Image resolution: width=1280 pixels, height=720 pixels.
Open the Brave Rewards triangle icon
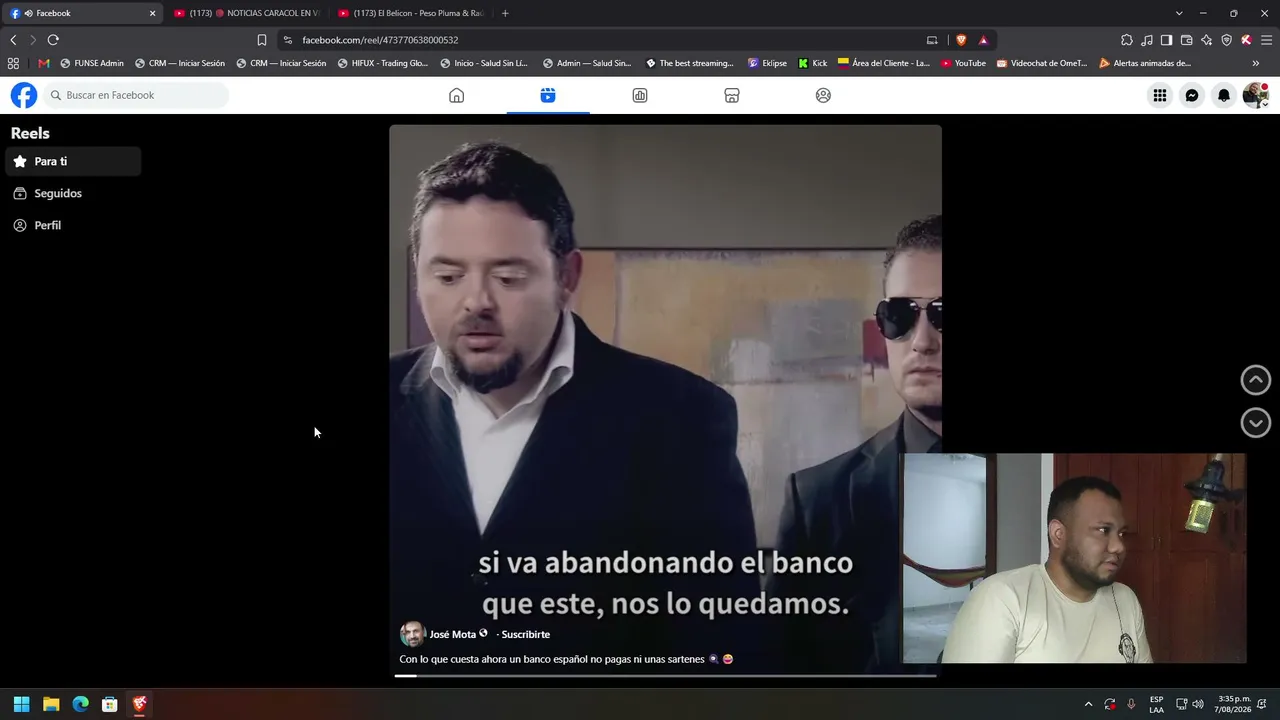click(x=983, y=40)
